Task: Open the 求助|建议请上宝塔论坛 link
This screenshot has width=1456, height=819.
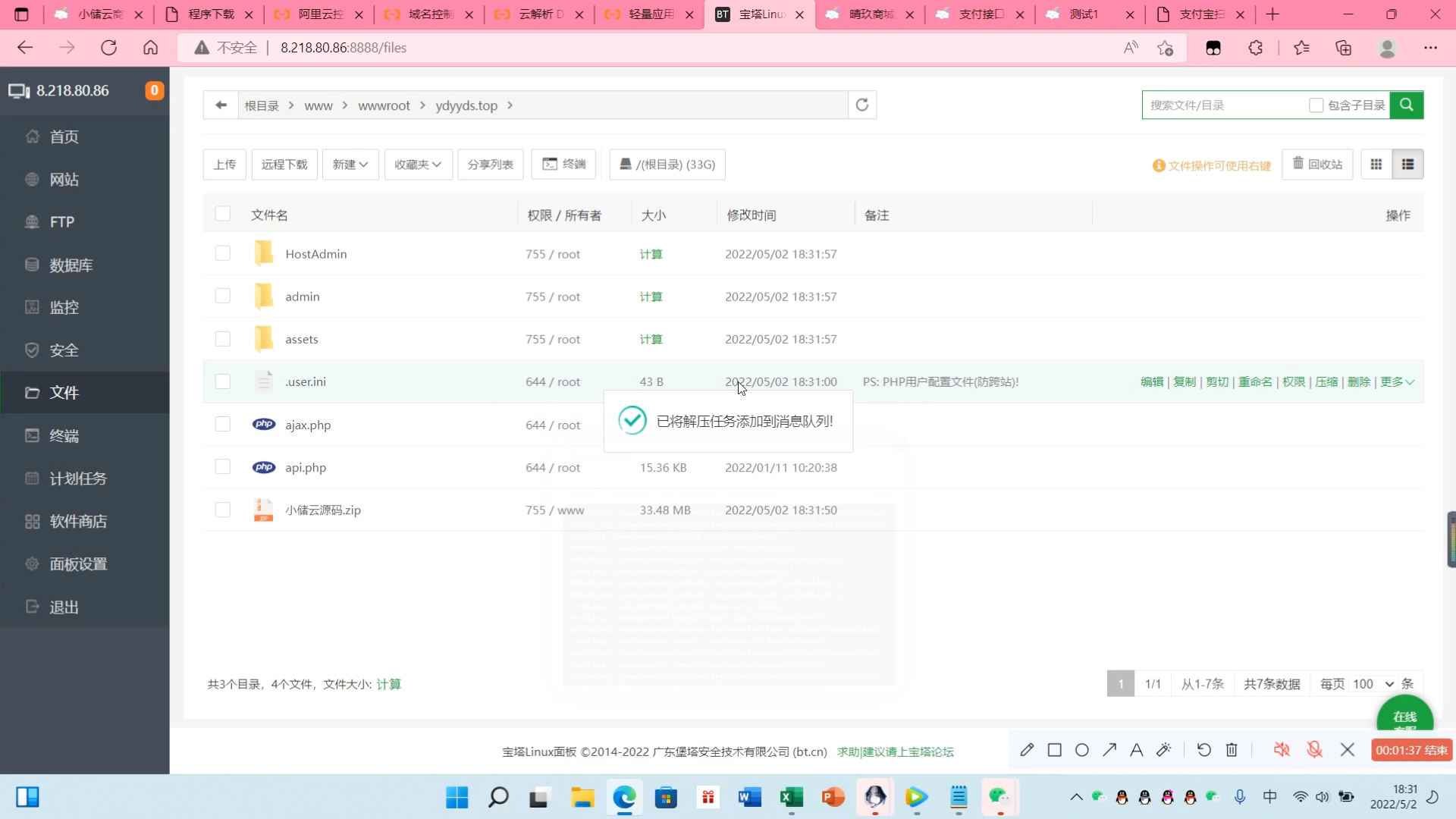Action: (x=896, y=752)
